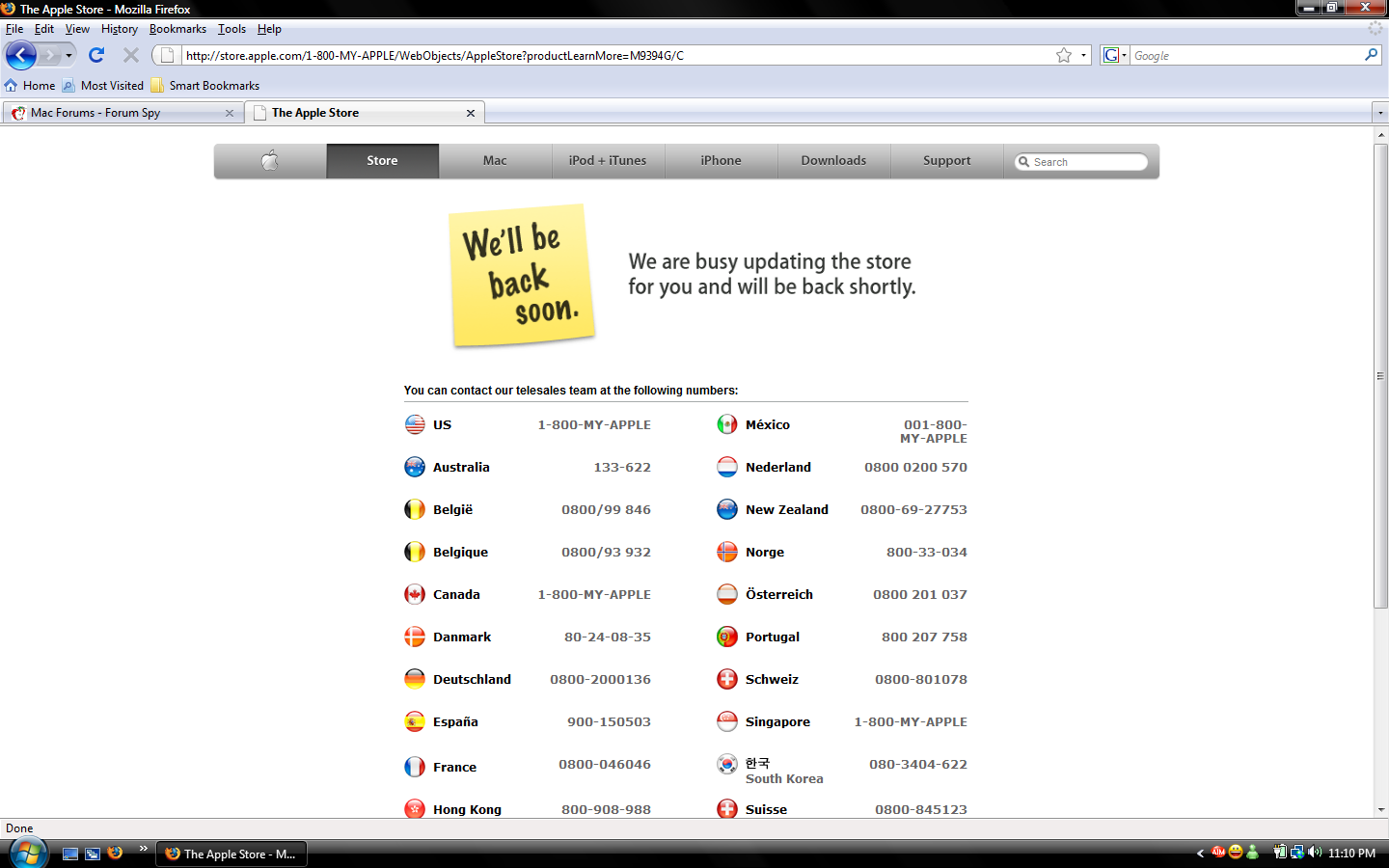Click the New Zealand flag icon

(x=727, y=509)
